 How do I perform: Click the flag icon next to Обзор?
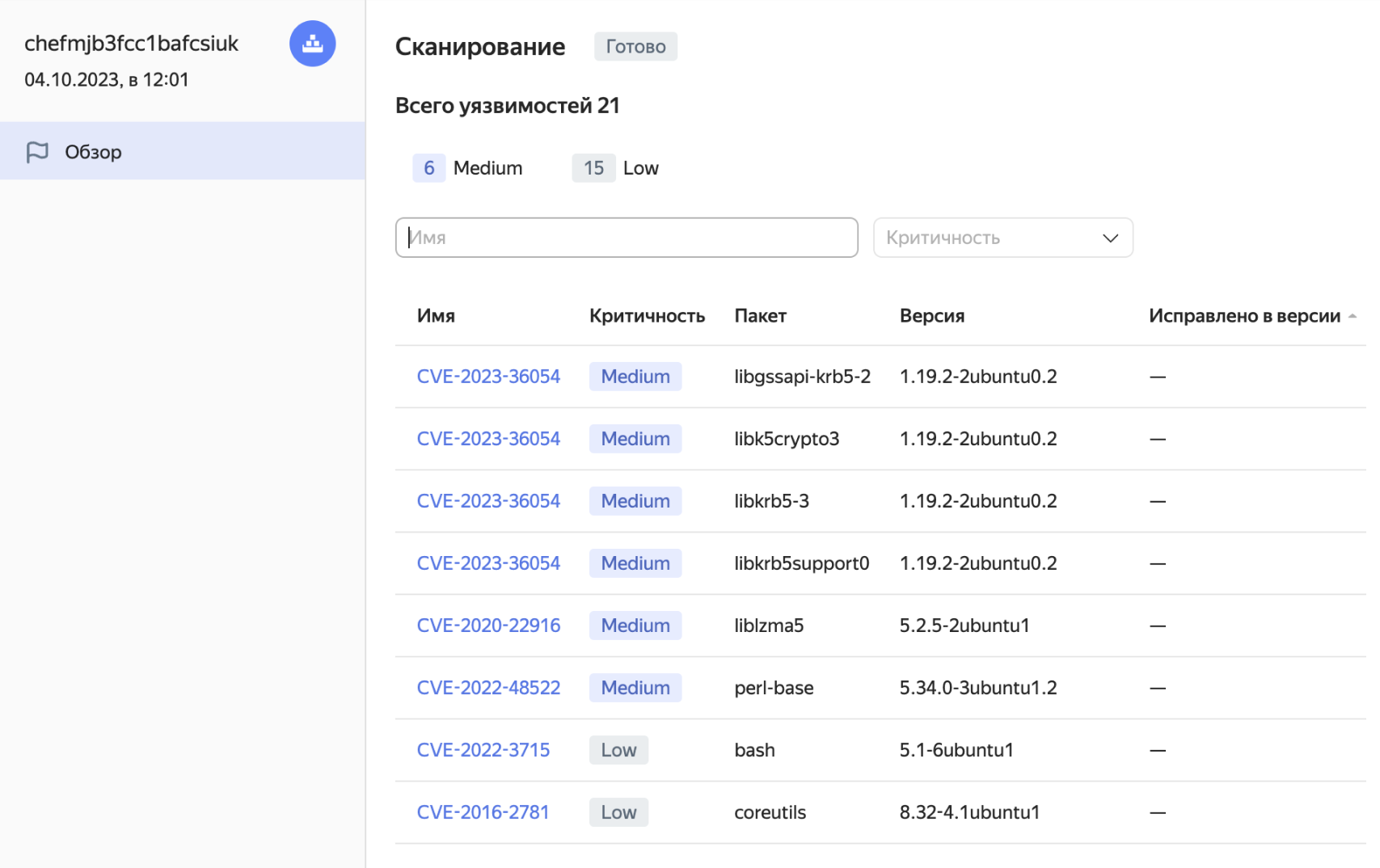[37, 152]
